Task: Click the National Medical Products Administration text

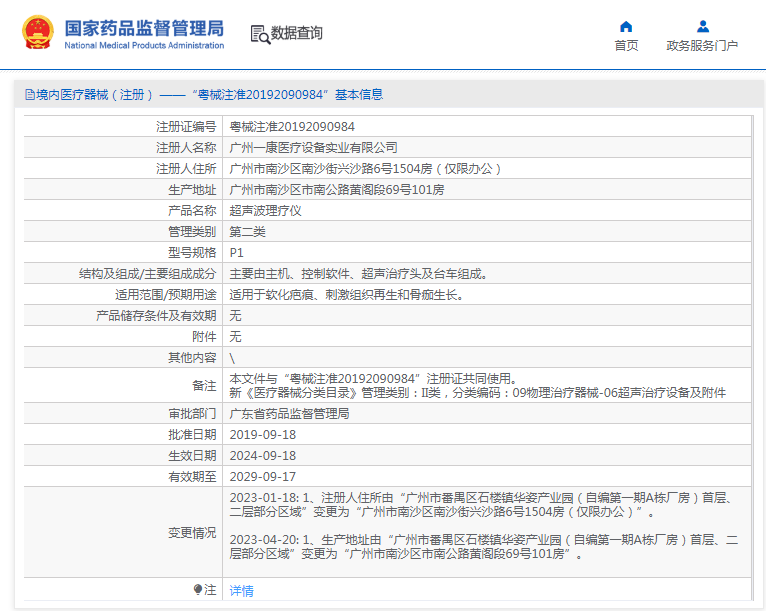Action: 144,45
